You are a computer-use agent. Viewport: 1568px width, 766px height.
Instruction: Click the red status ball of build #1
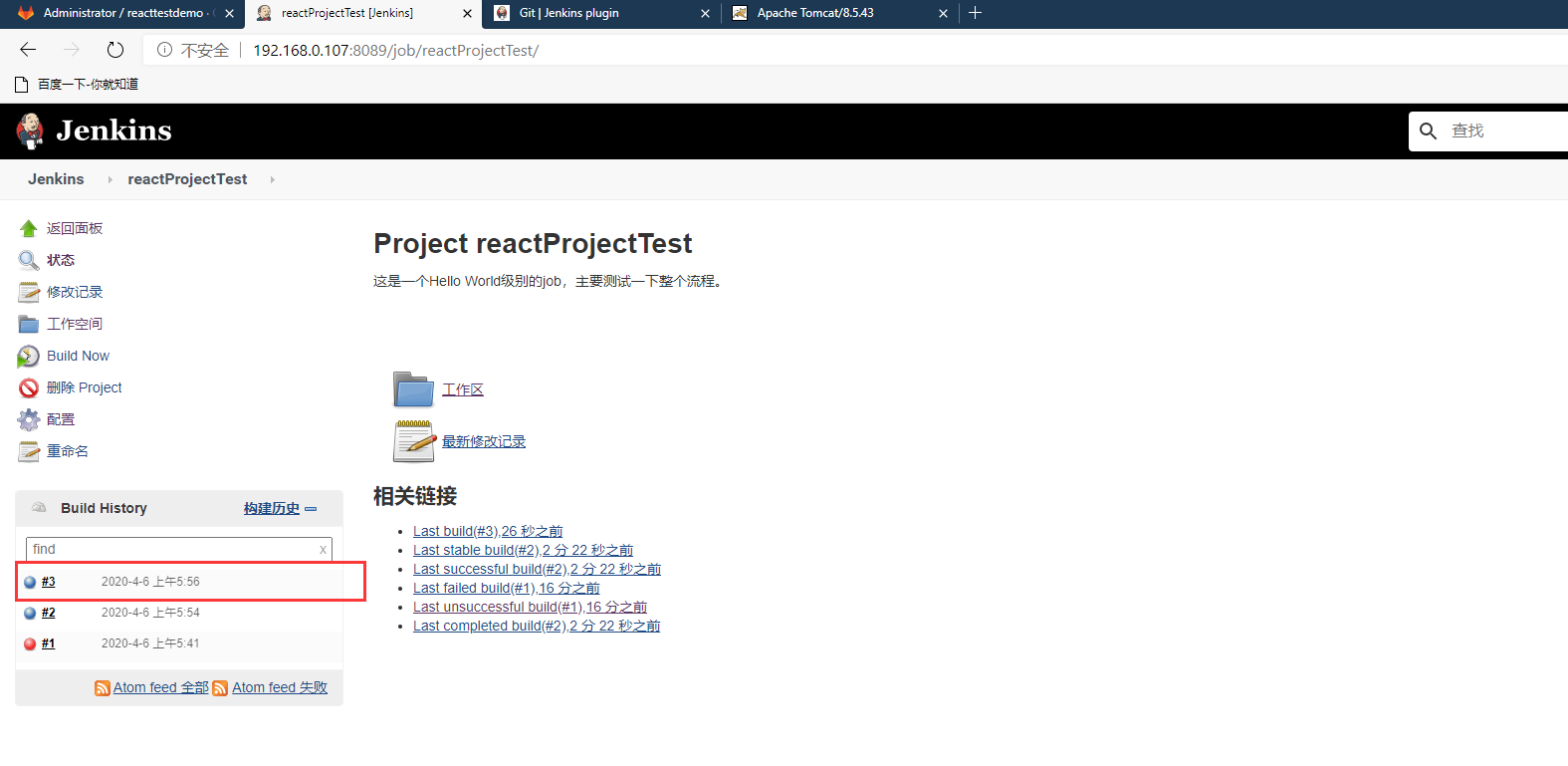point(30,643)
